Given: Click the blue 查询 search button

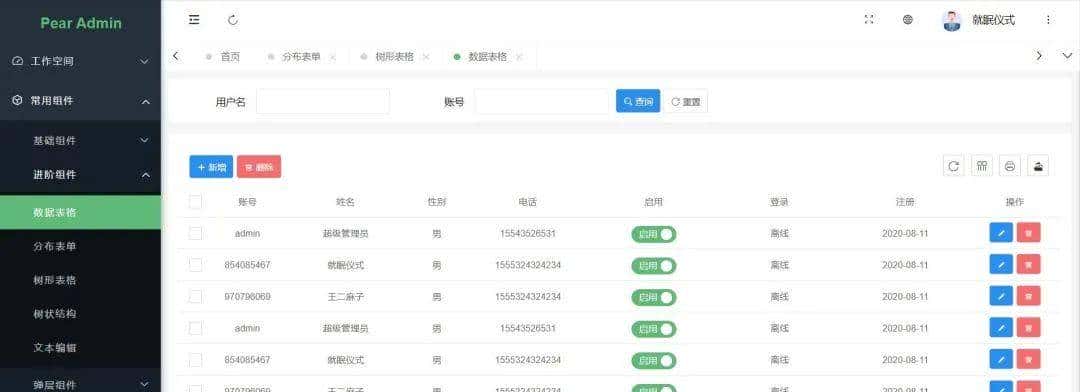Looking at the screenshot, I should click(638, 101).
